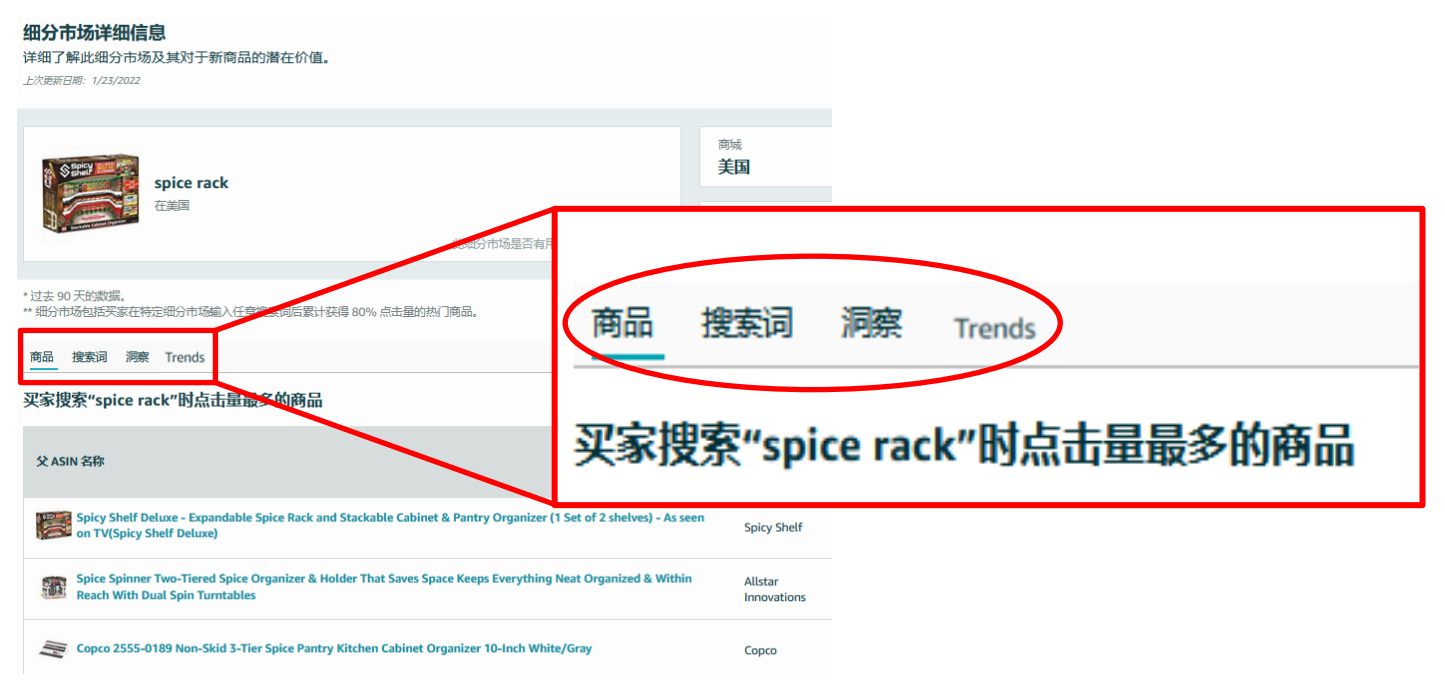1445x691 pixels.
Task: Open the Copco 2555-0189 product link
Action: pyautogui.click(x=334, y=648)
